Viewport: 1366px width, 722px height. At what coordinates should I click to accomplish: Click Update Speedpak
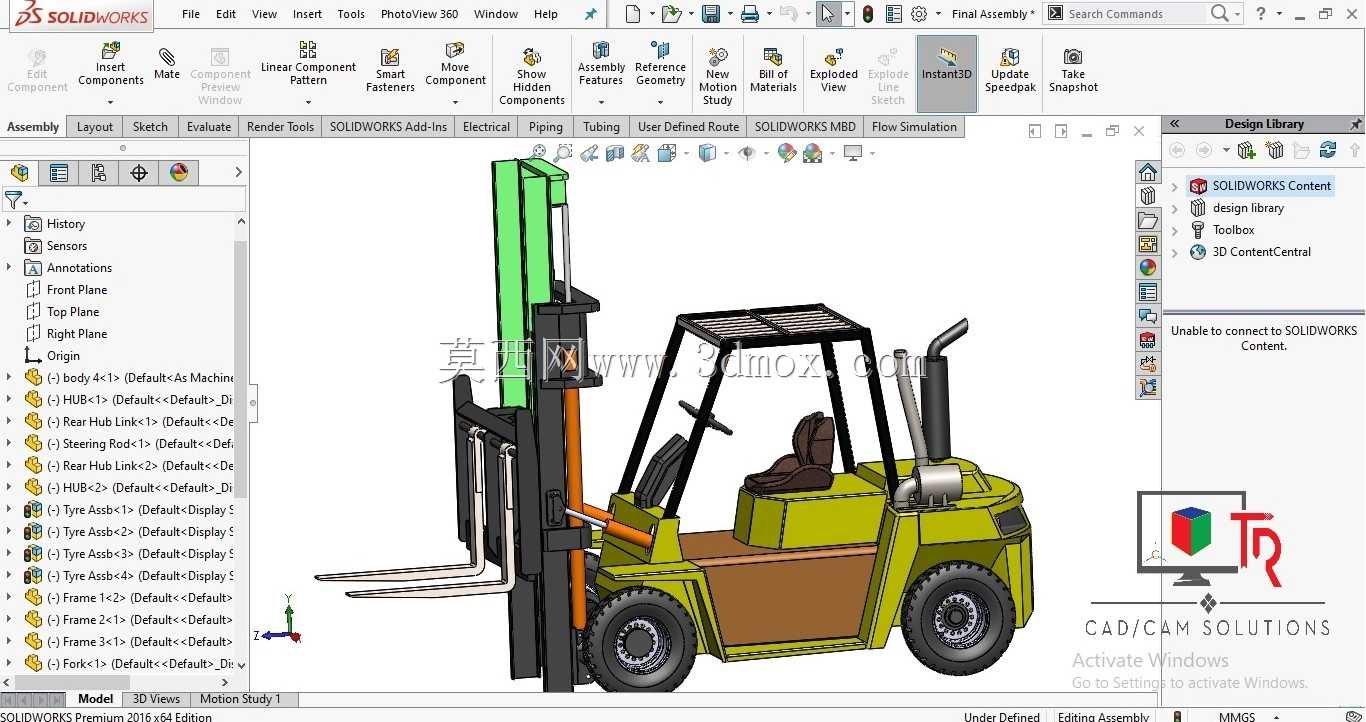(x=1010, y=70)
